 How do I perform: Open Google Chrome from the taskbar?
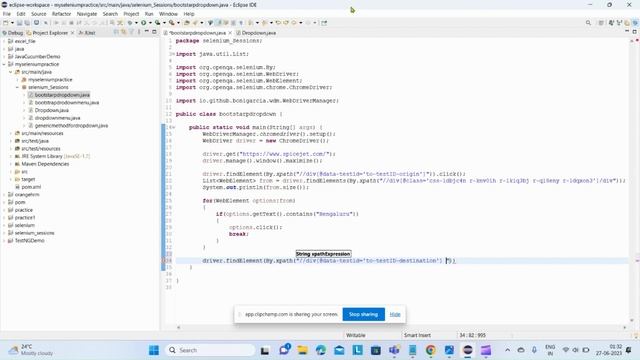[x=431, y=350]
